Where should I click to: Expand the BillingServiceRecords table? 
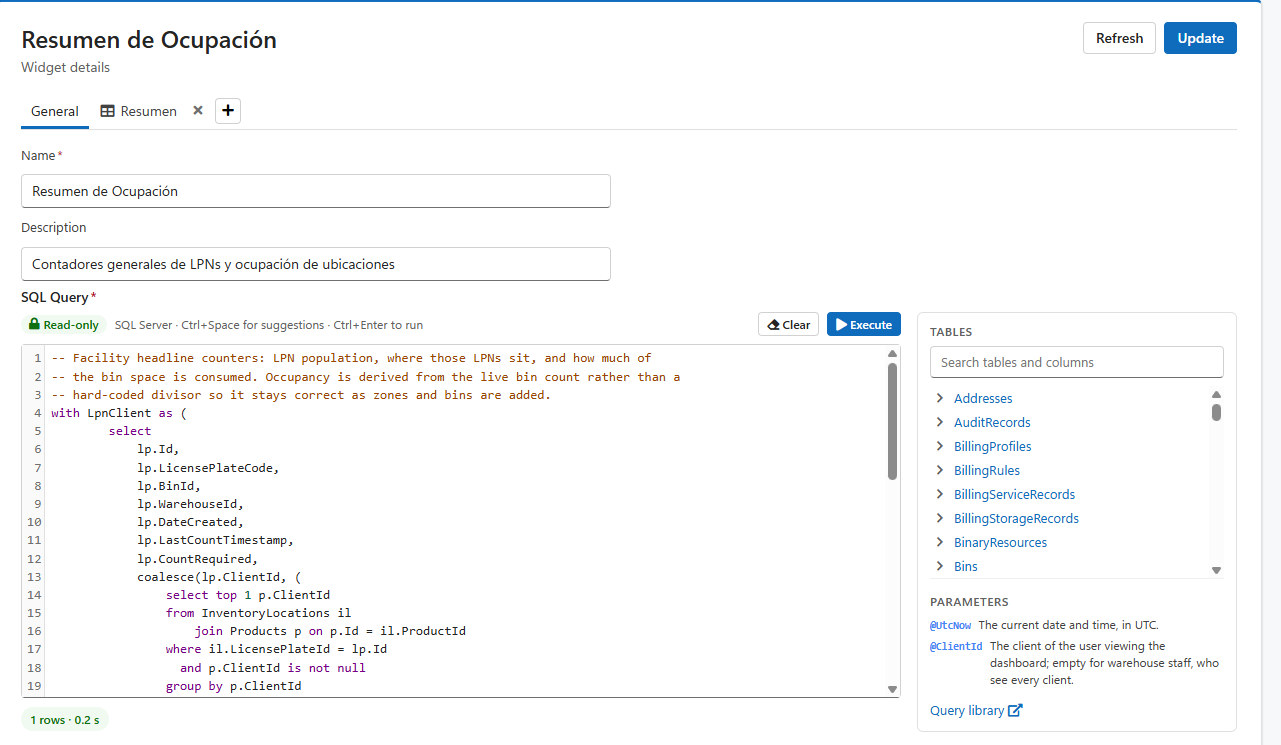[x=940, y=494]
